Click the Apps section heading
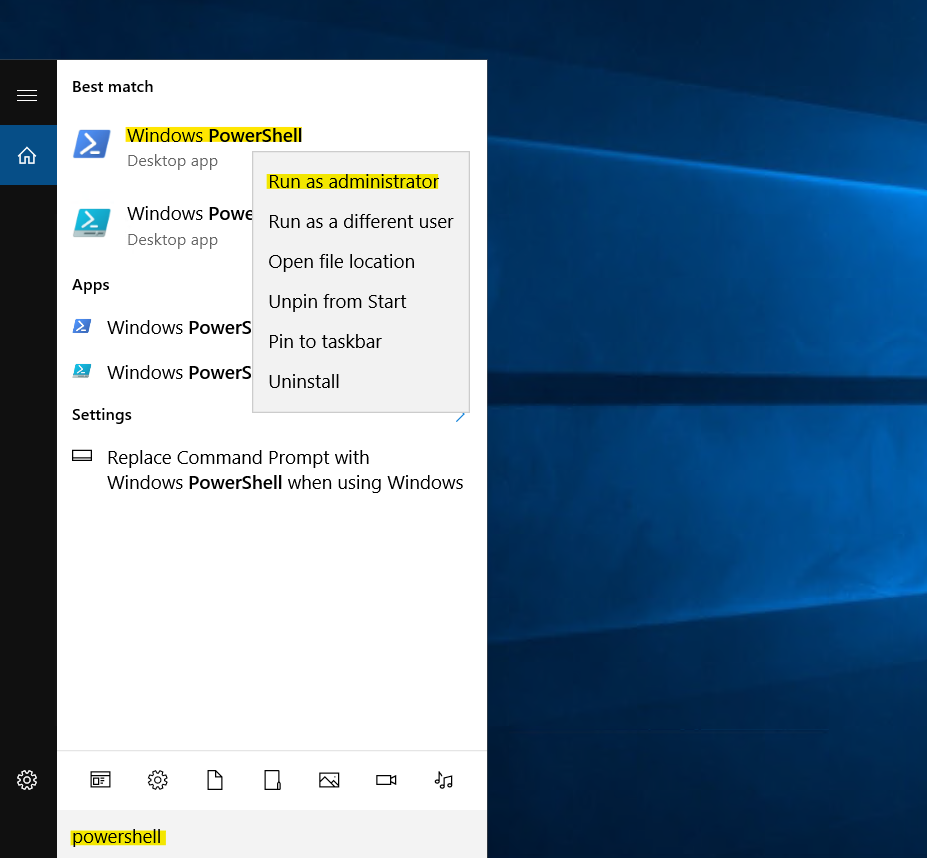The width and height of the screenshot is (927, 858). [90, 285]
